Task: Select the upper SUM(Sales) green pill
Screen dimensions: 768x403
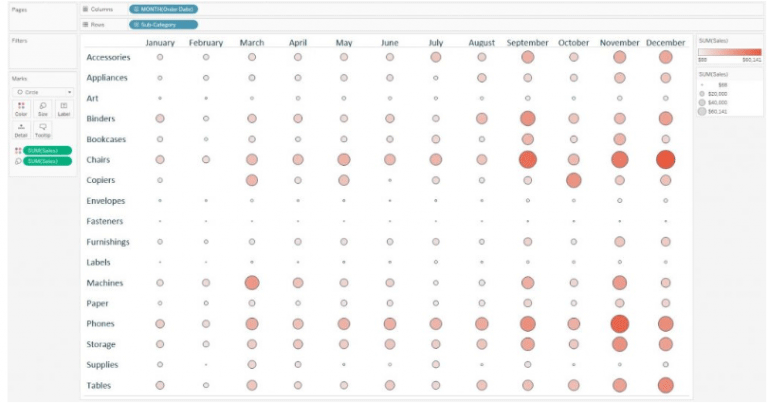Action: tap(48, 150)
